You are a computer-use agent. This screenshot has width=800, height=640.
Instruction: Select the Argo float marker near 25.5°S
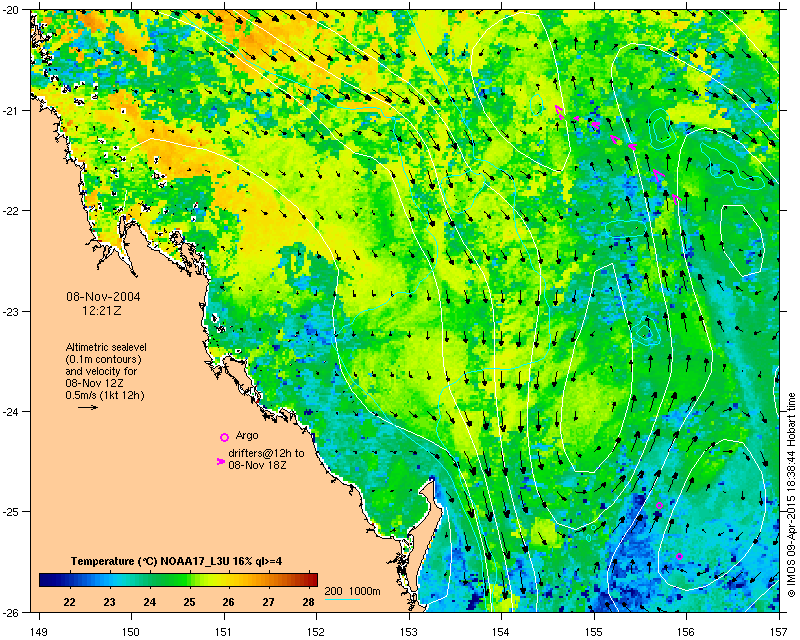click(x=680, y=556)
